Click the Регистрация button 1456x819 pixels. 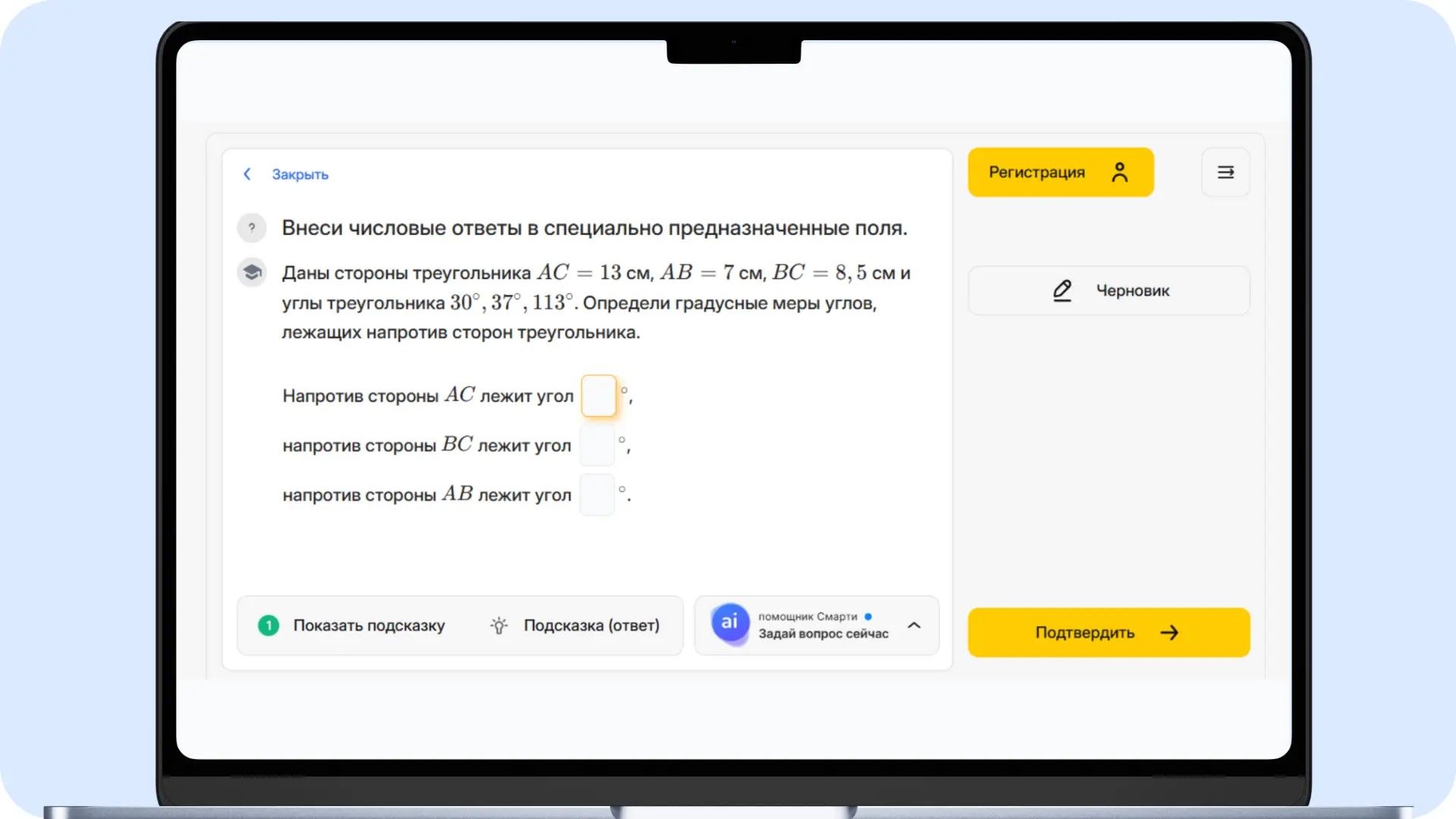pos(1060,172)
